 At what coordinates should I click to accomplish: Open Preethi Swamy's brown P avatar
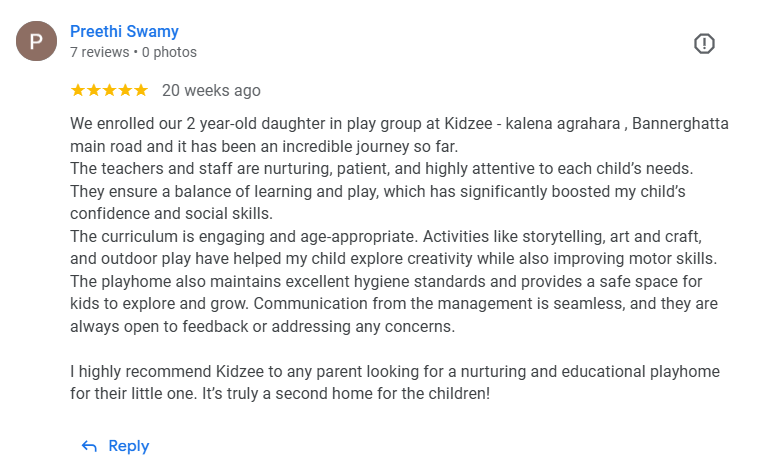click(x=36, y=41)
